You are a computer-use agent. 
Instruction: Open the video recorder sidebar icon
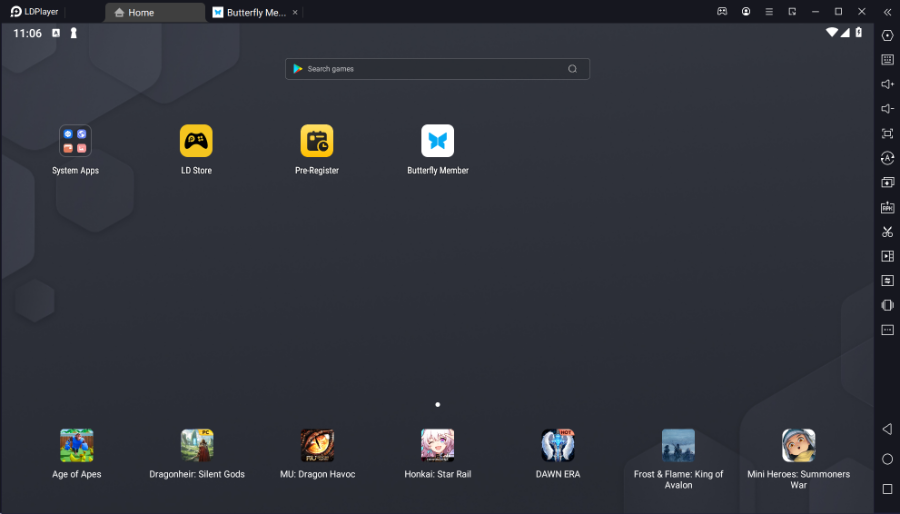click(x=887, y=256)
